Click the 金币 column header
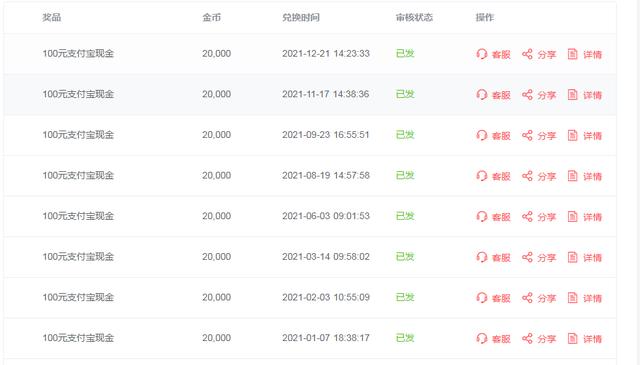The image size is (640, 365). click(x=211, y=18)
